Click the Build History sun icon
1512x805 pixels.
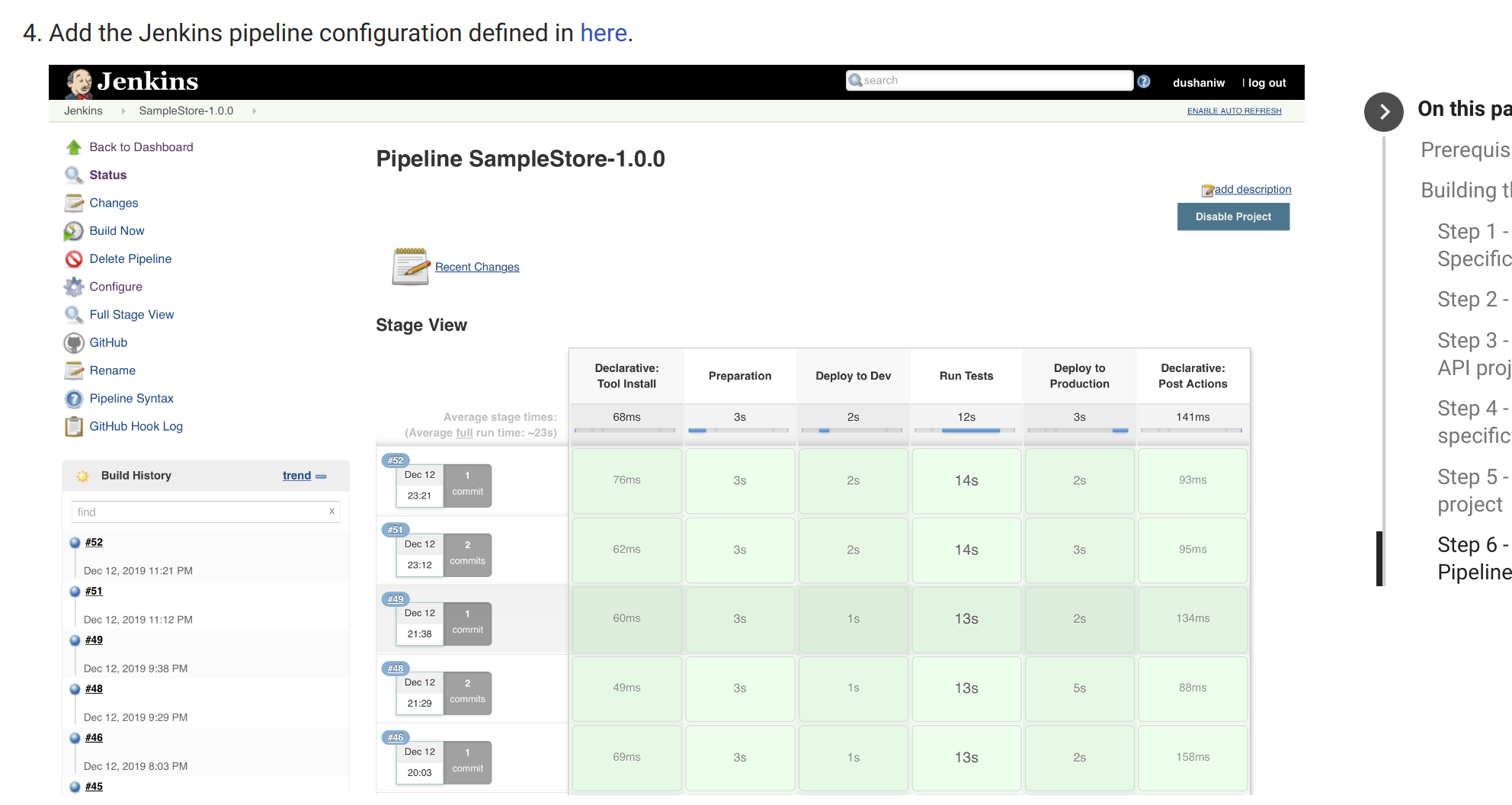[82, 476]
